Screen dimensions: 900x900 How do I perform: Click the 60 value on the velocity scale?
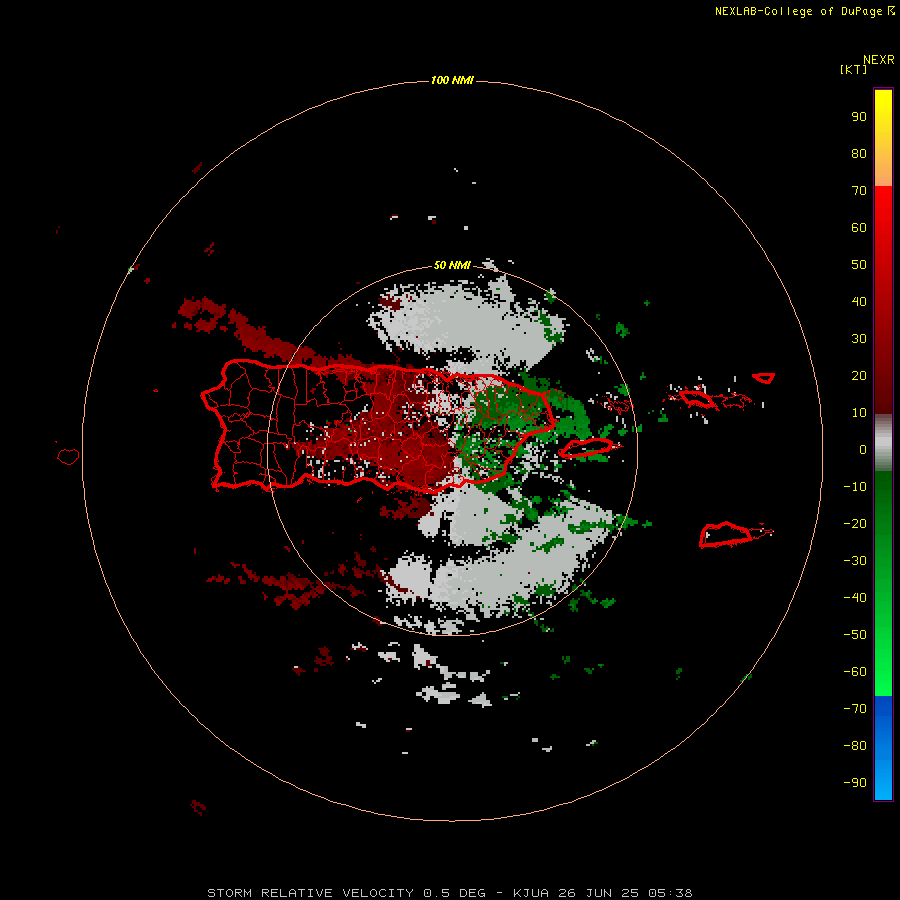coord(859,228)
